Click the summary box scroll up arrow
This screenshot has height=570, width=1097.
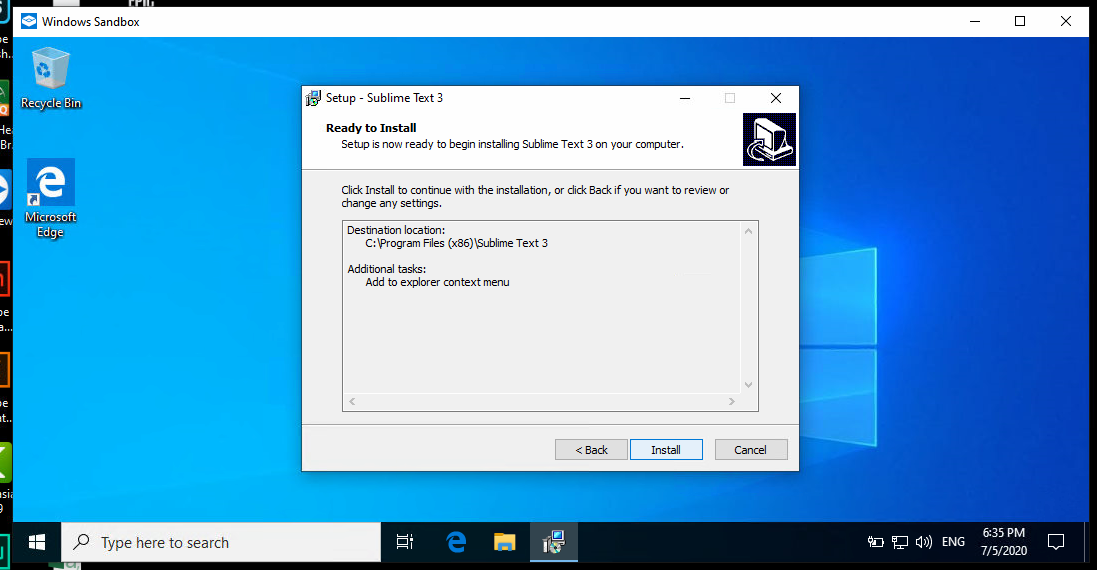point(749,231)
